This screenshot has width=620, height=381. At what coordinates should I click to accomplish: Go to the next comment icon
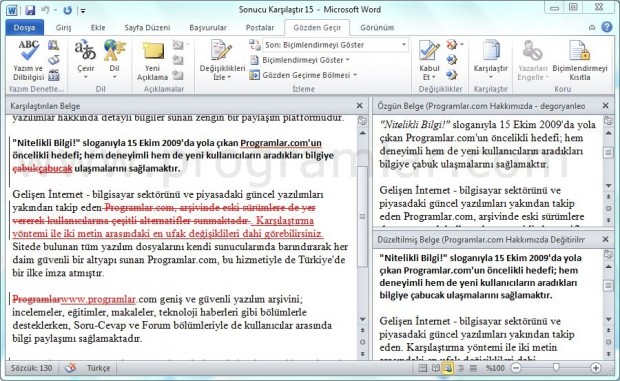178,75
